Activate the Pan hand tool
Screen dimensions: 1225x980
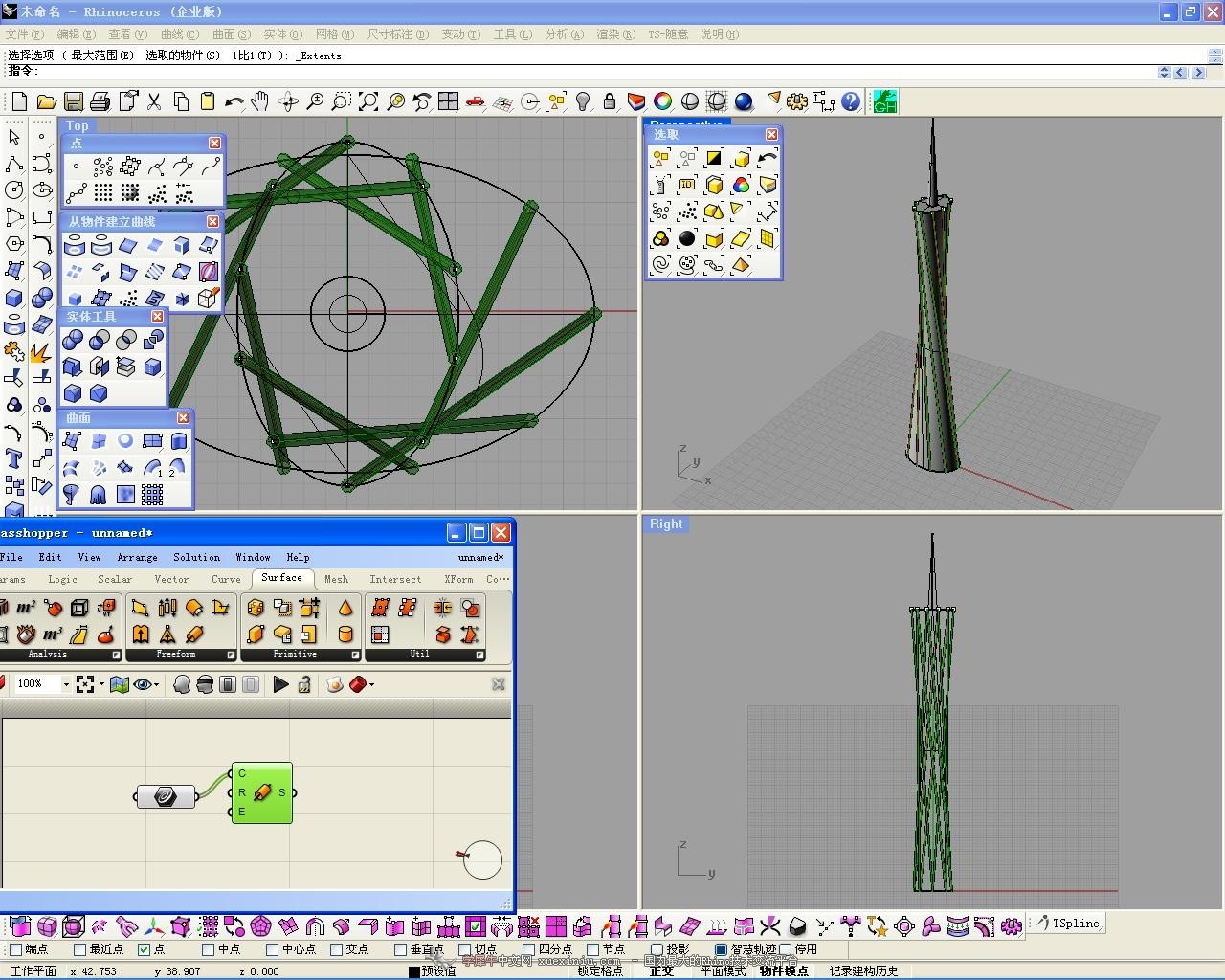(260, 101)
